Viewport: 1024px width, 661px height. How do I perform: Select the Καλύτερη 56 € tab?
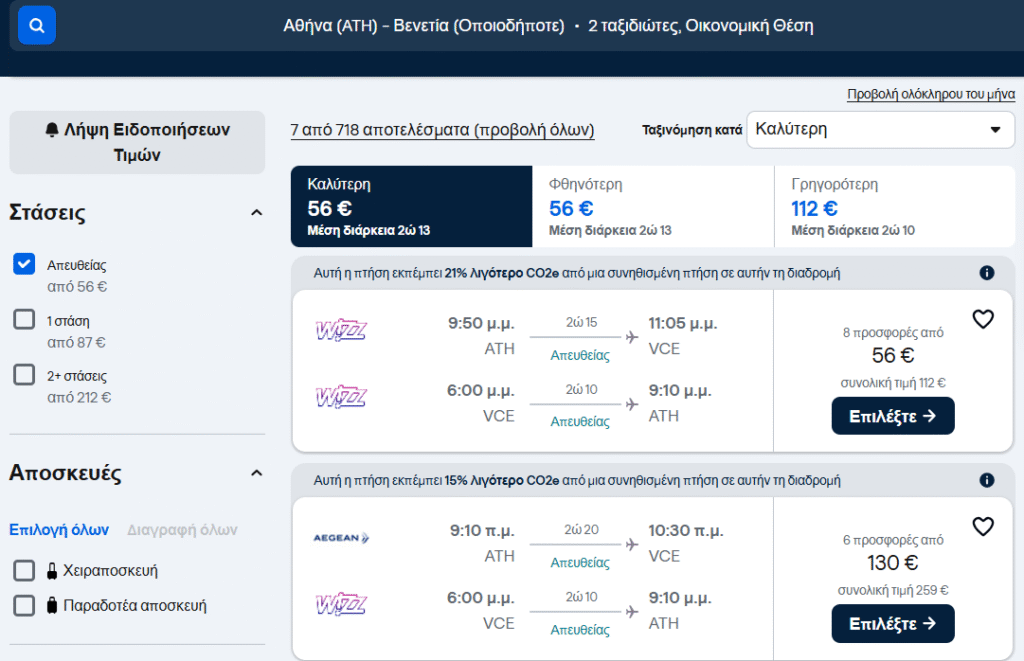pos(411,206)
